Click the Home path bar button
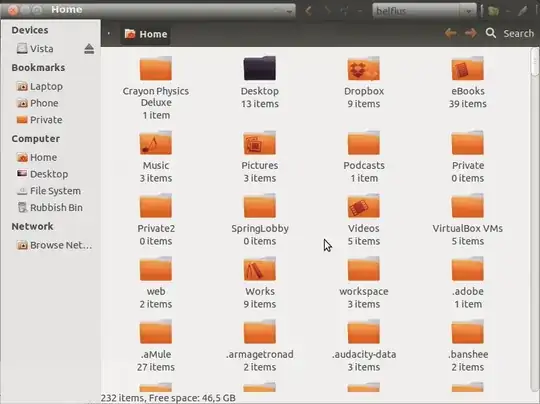540x404 pixels. click(146, 34)
